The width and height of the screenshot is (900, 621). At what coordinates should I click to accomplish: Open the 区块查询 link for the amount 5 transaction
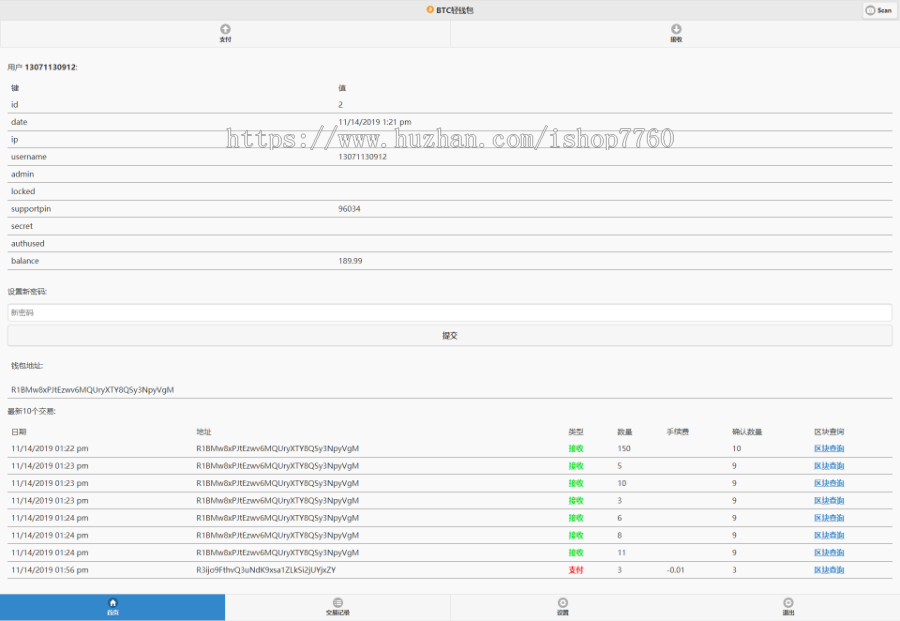829,465
